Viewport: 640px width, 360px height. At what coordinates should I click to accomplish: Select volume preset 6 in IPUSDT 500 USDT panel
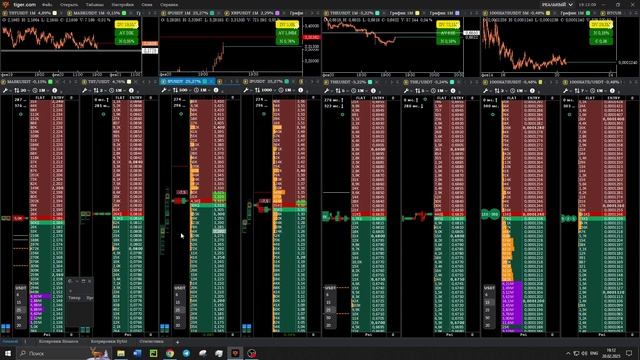178,295
